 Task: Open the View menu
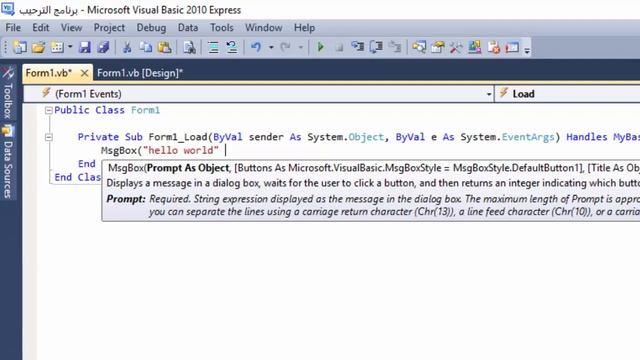point(71,28)
